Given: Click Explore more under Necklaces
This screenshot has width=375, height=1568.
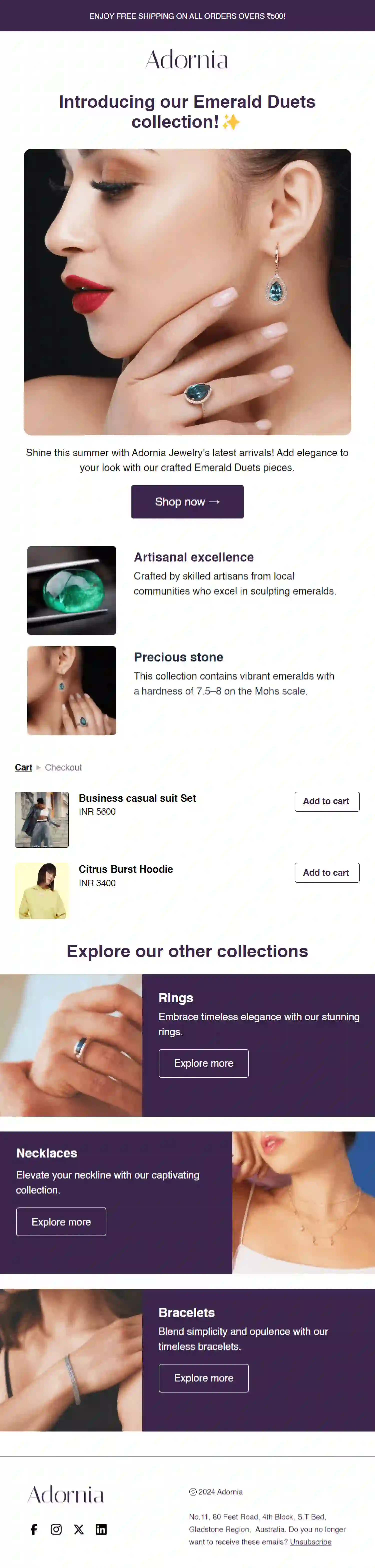Looking at the screenshot, I should 61,1221.
